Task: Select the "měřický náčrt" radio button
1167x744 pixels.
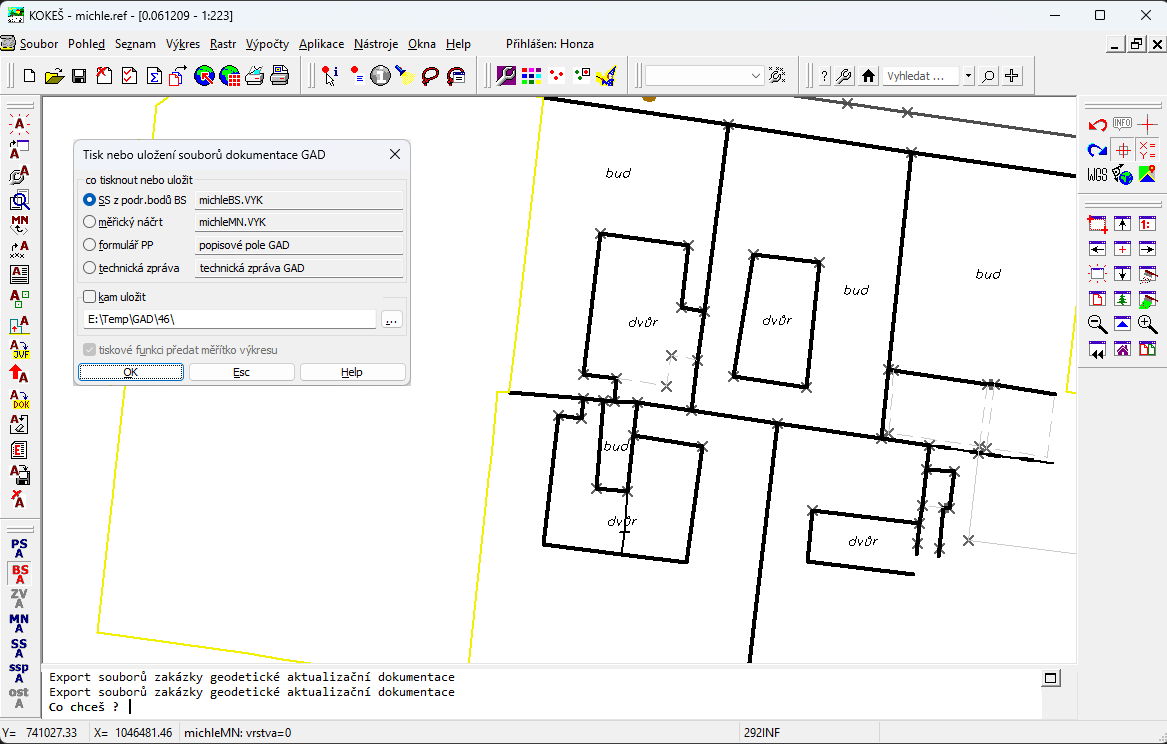Action: 90,222
